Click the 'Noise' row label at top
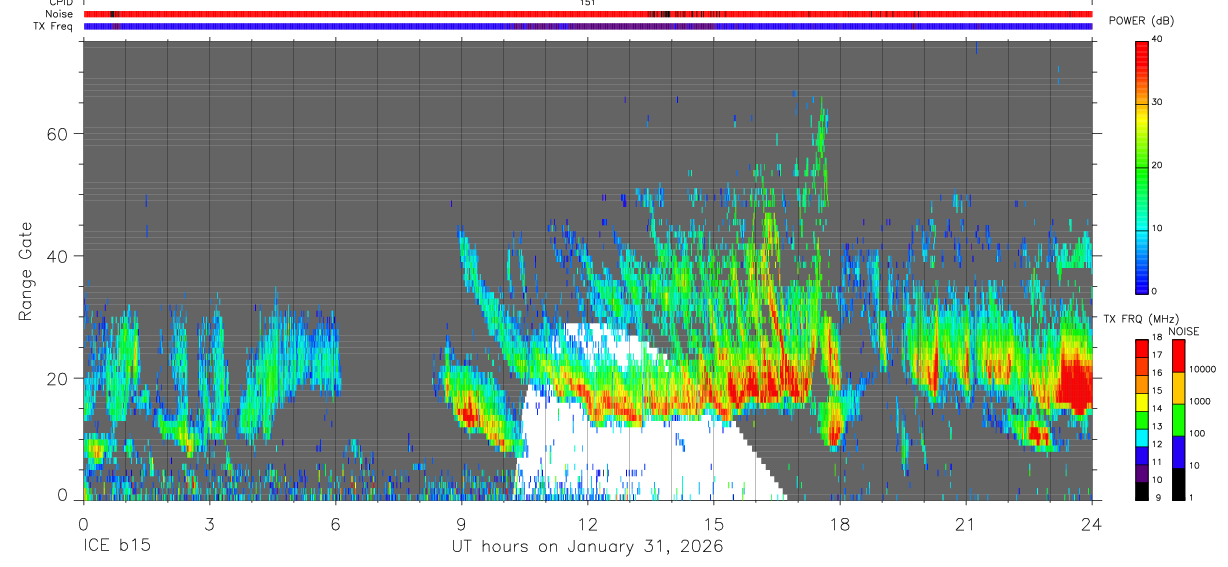 pyautogui.click(x=60, y=14)
